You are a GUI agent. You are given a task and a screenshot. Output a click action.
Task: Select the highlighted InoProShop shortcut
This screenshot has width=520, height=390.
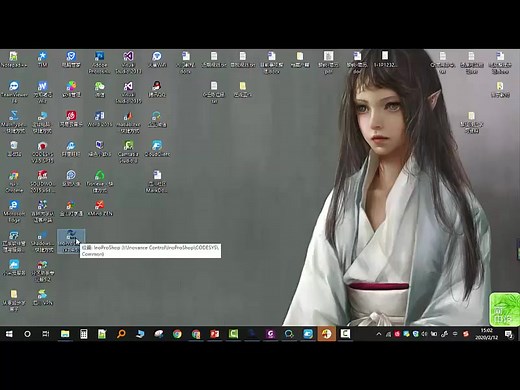click(71, 241)
